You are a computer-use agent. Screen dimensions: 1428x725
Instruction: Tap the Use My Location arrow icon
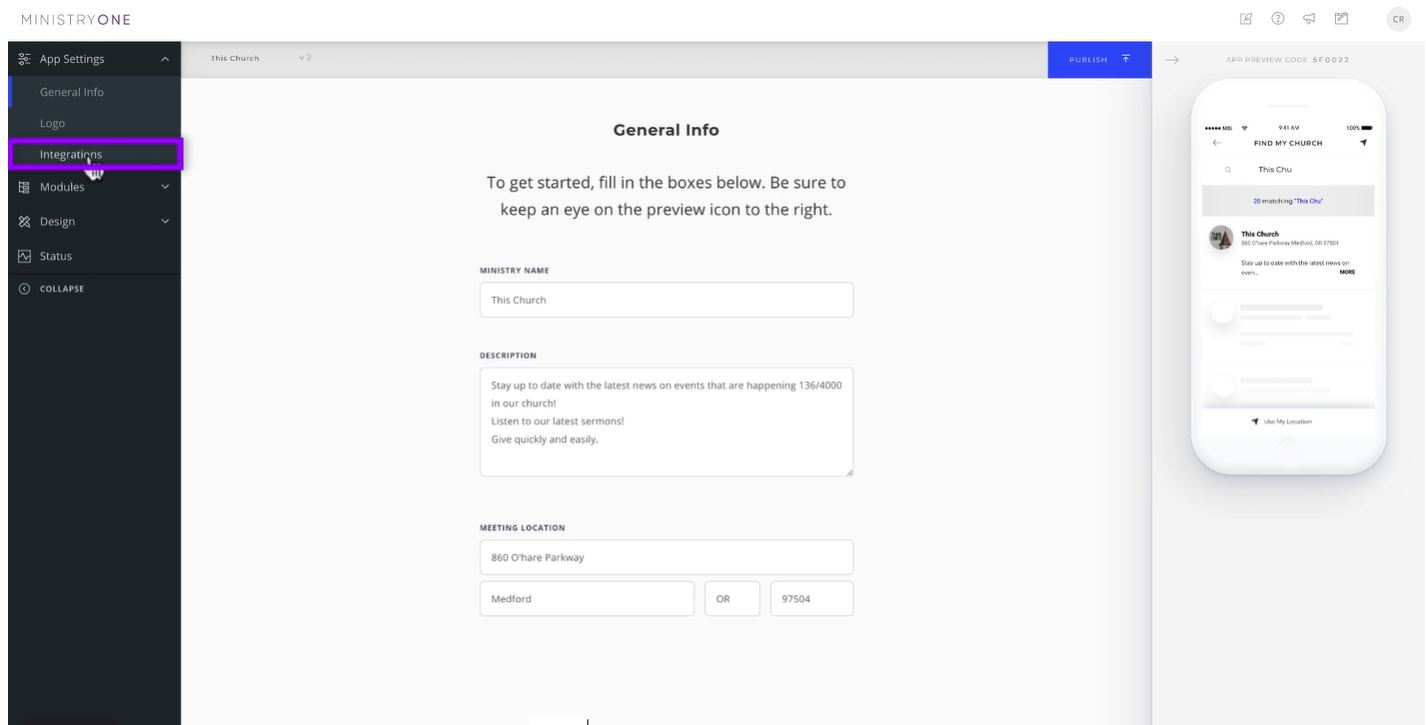pyautogui.click(x=1256, y=421)
